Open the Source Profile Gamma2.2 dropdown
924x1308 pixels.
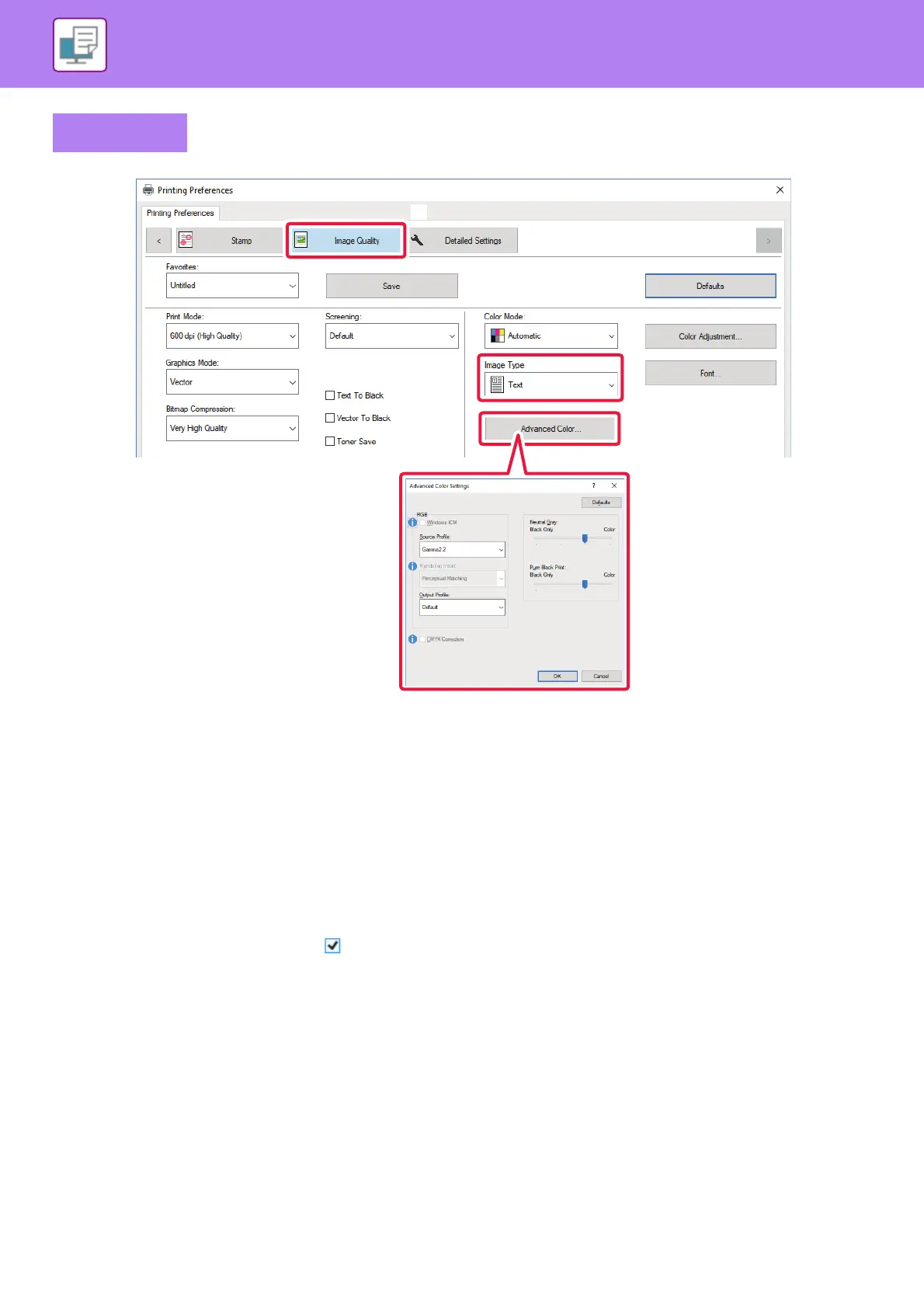point(462,550)
